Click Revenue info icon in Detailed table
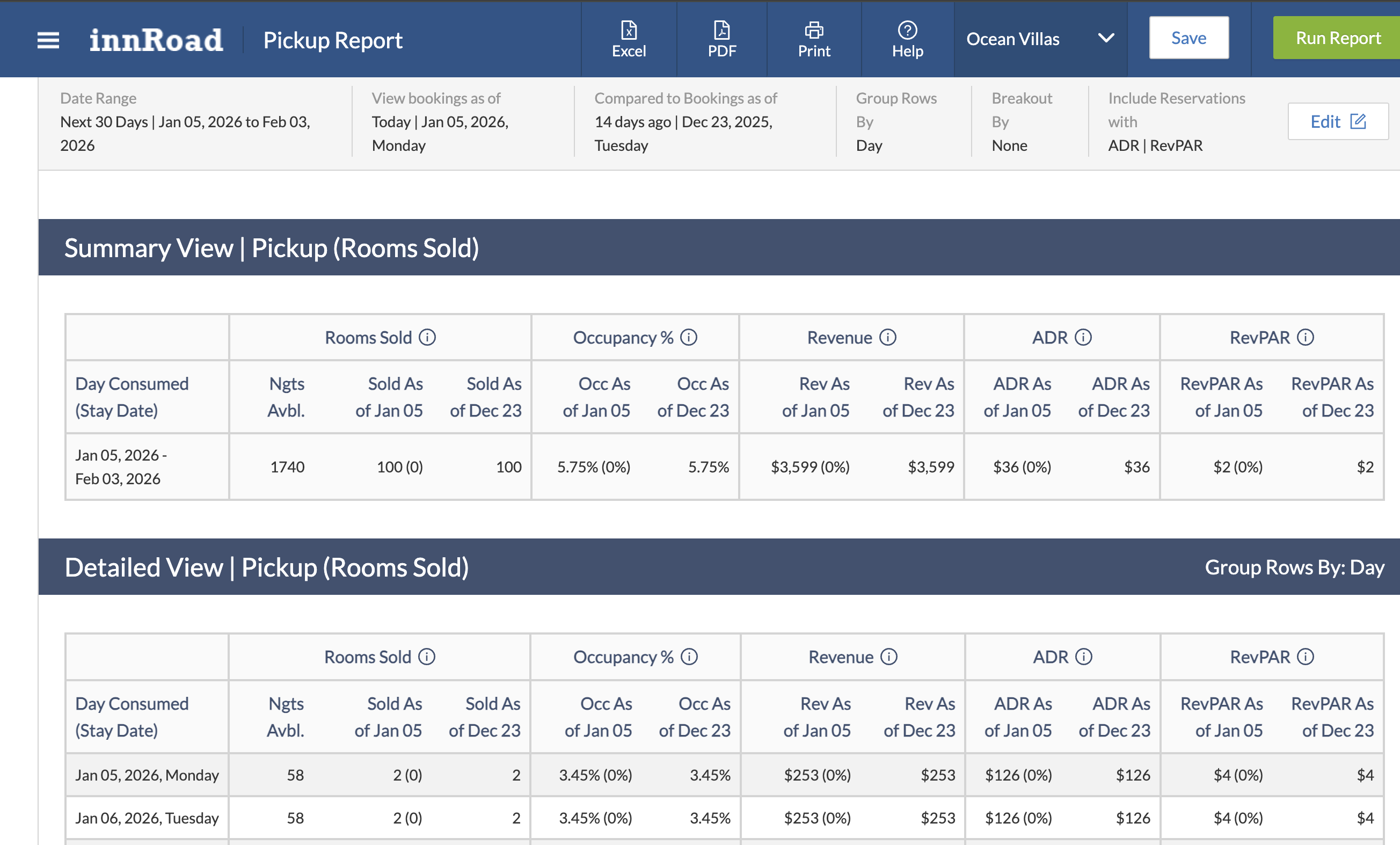Screen dimensions: 1400x845 point(888,657)
